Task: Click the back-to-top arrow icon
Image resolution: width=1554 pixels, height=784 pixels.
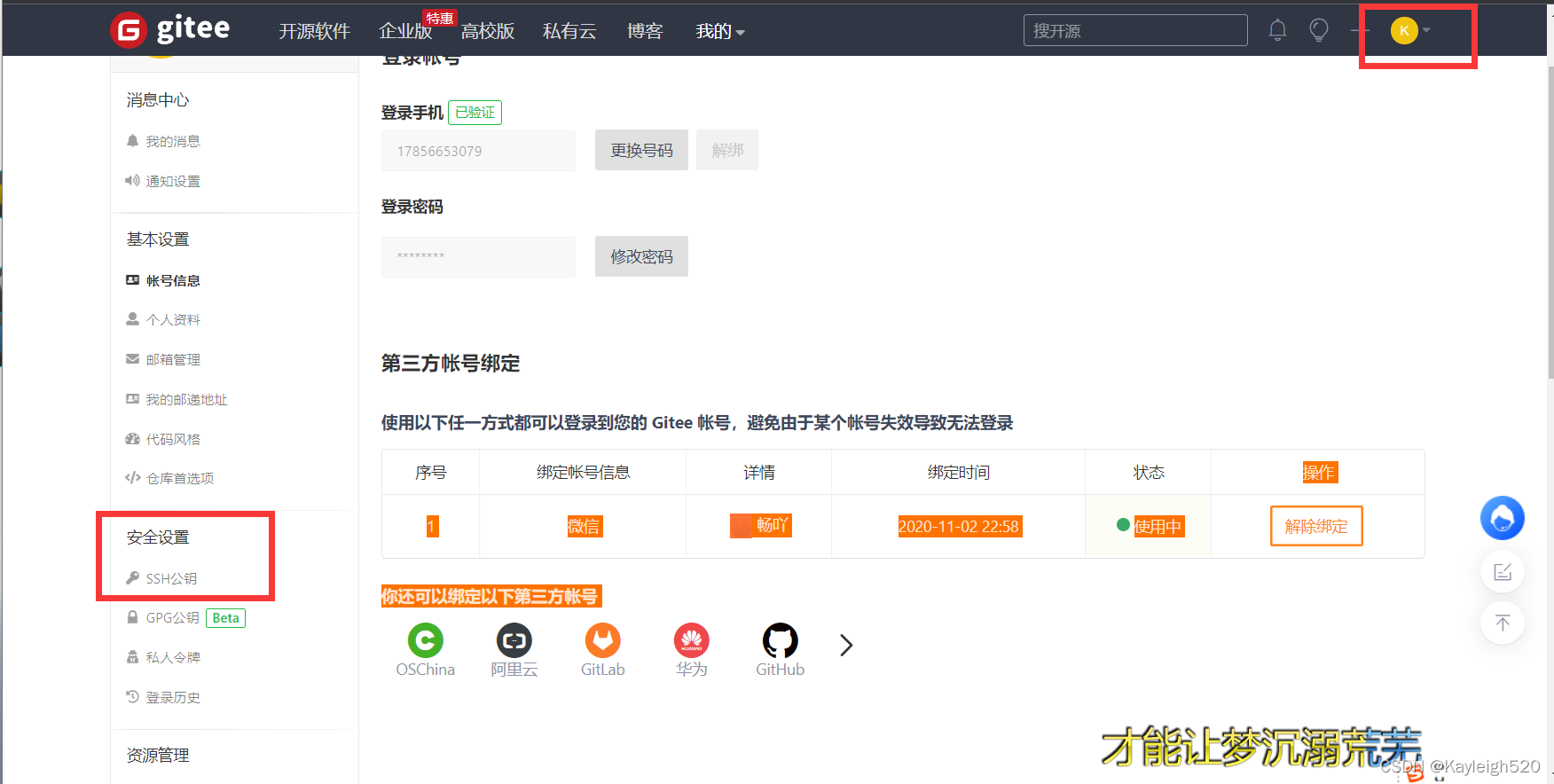Action: click(x=1503, y=623)
